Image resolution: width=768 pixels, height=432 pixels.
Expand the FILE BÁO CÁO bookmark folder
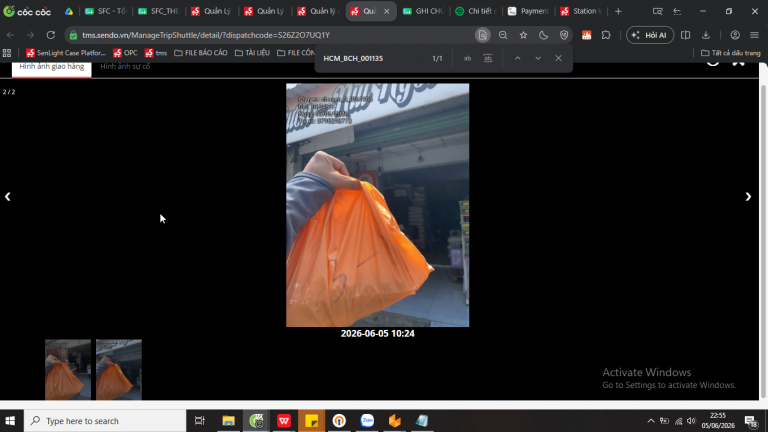201,53
